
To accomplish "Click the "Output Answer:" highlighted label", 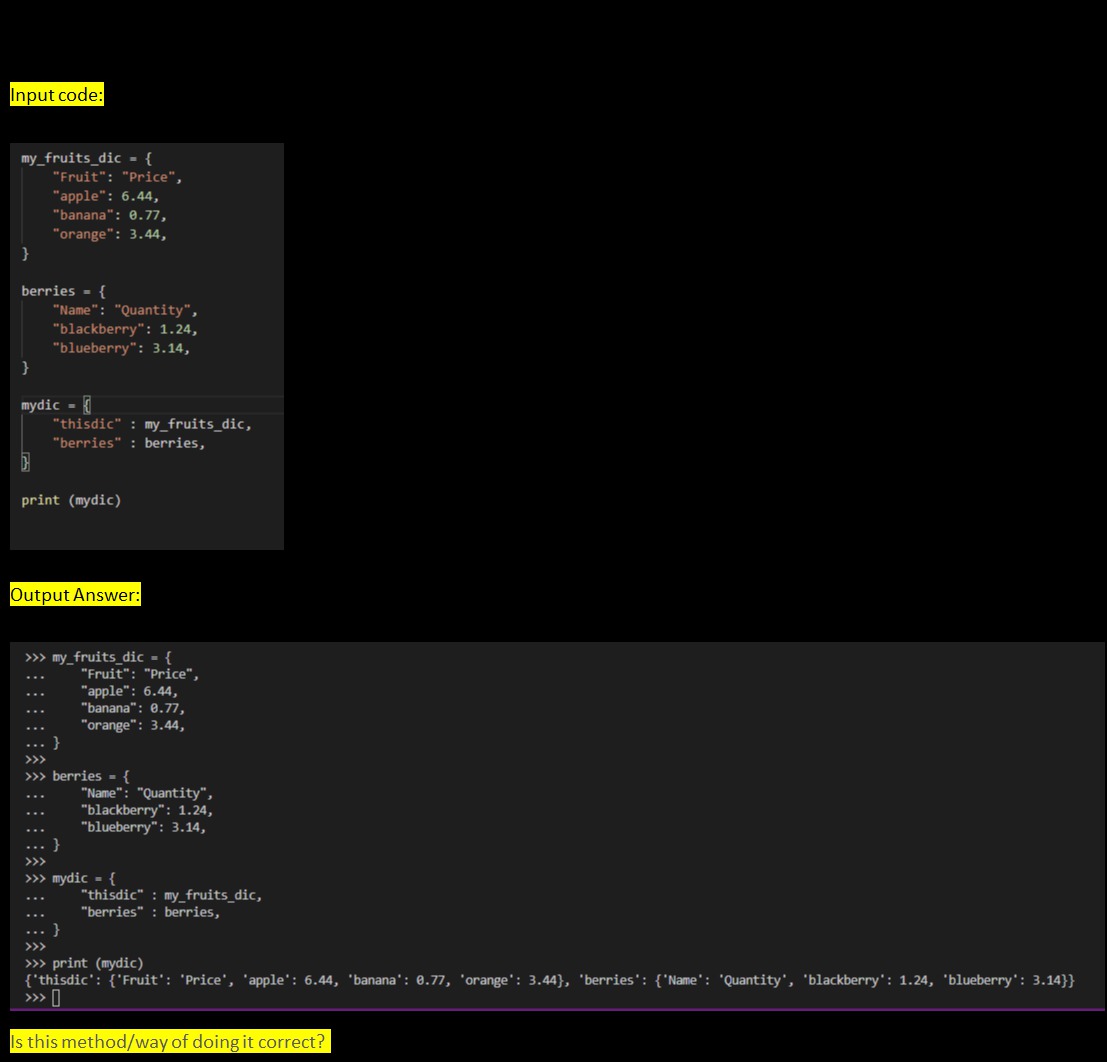I will coord(76,595).
